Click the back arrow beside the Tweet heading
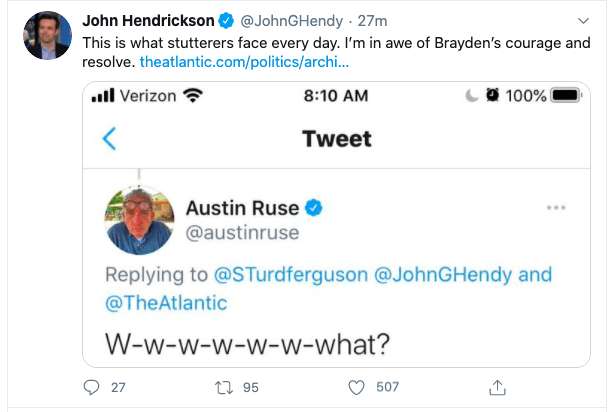 pos(109,139)
